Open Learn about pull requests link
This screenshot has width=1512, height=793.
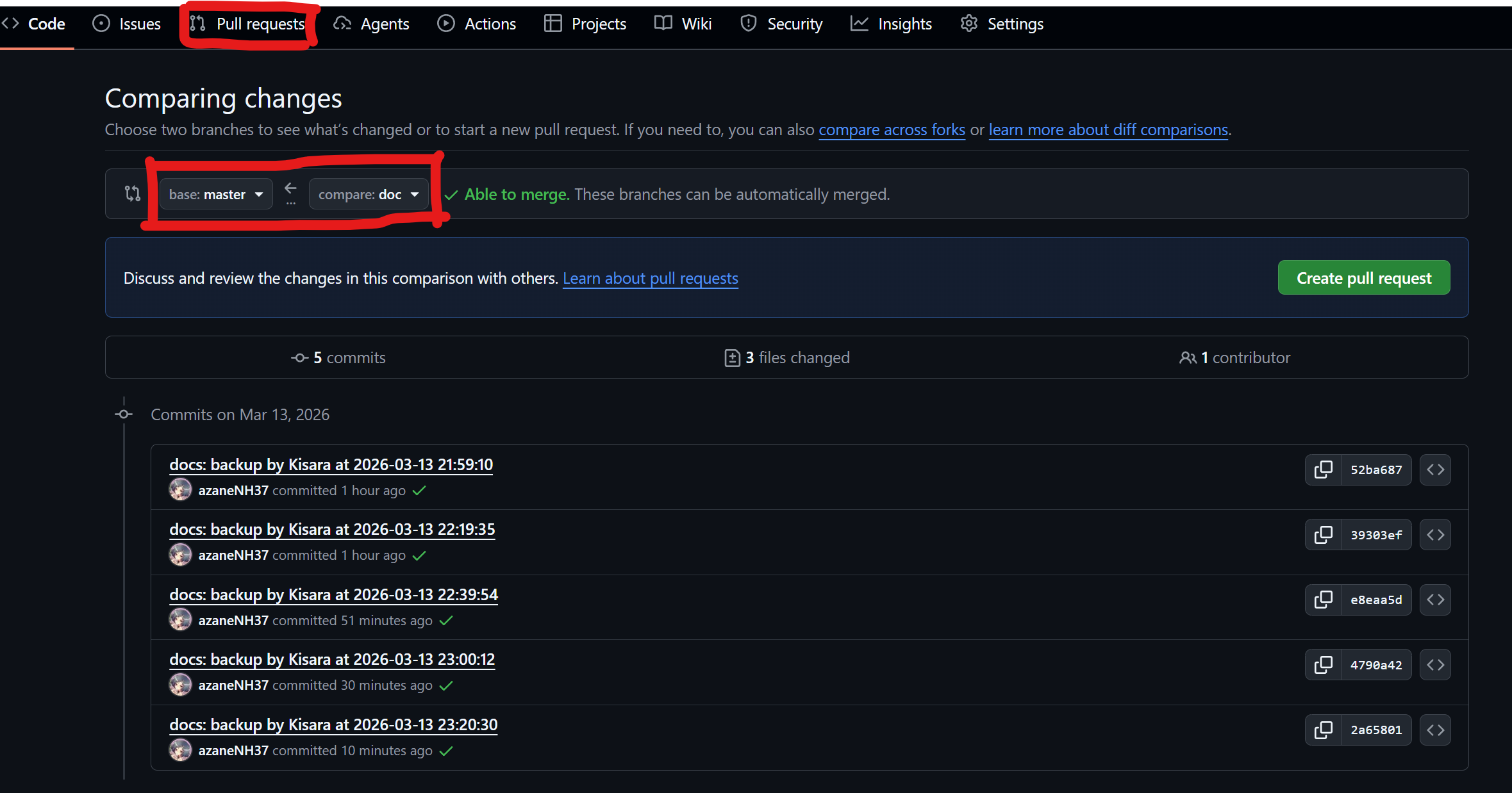point(650,278)
